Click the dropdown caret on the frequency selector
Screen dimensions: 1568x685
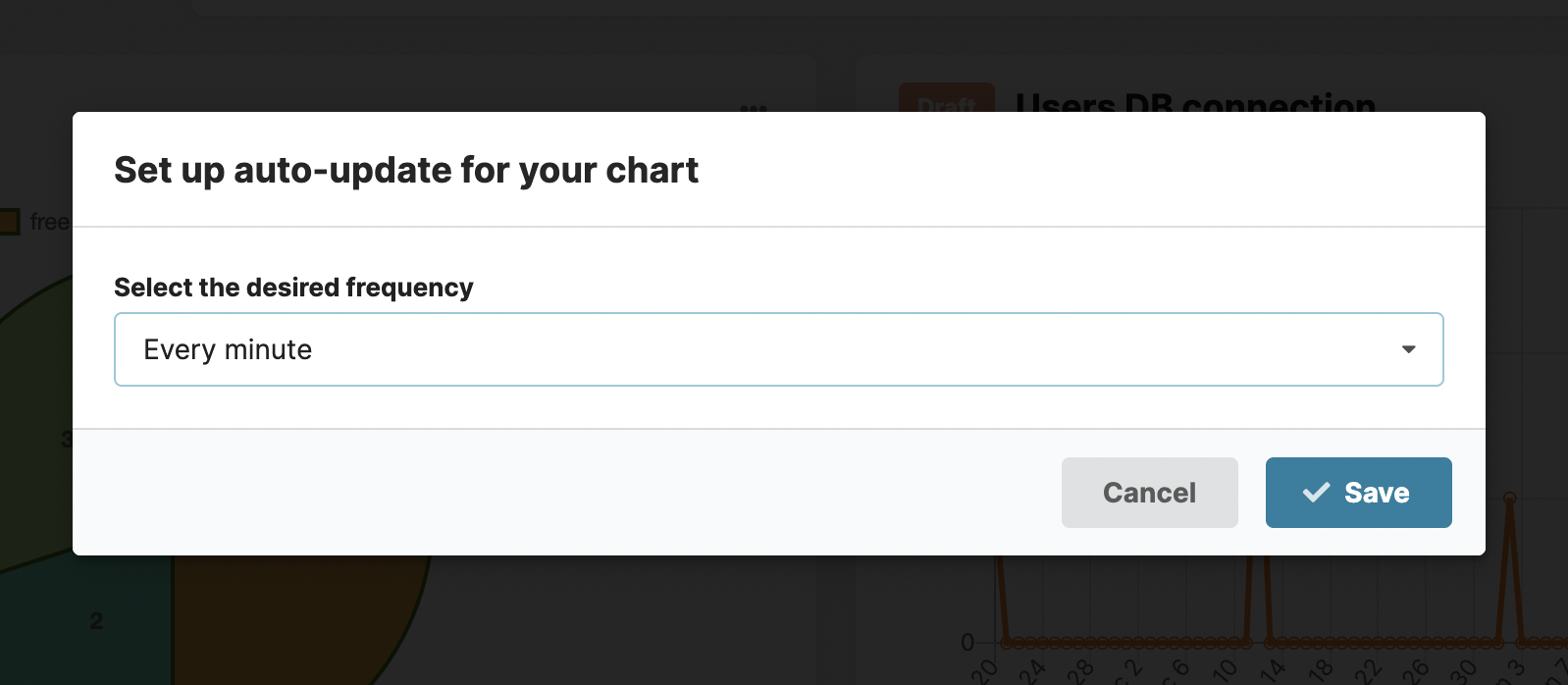pyautogui.click(x=1409, y=349)
